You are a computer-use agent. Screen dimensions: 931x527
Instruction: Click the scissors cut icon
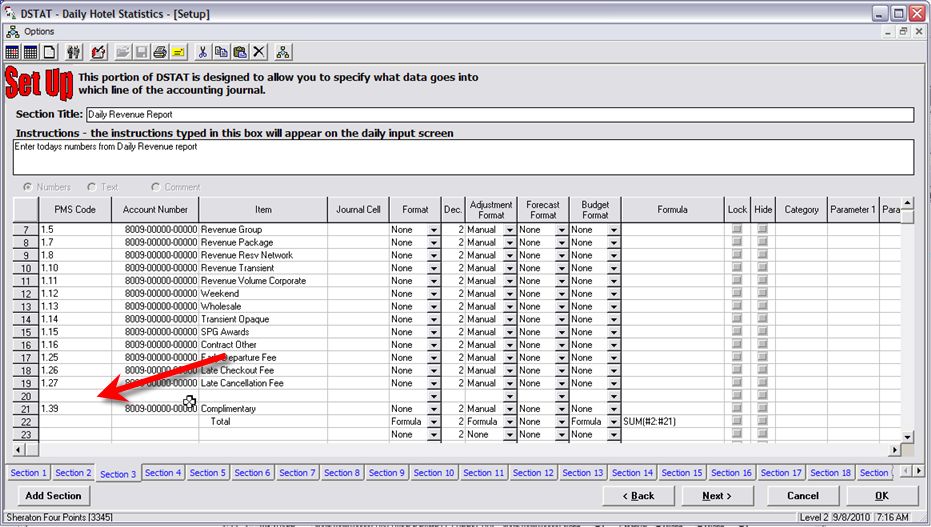click(202, 52)
